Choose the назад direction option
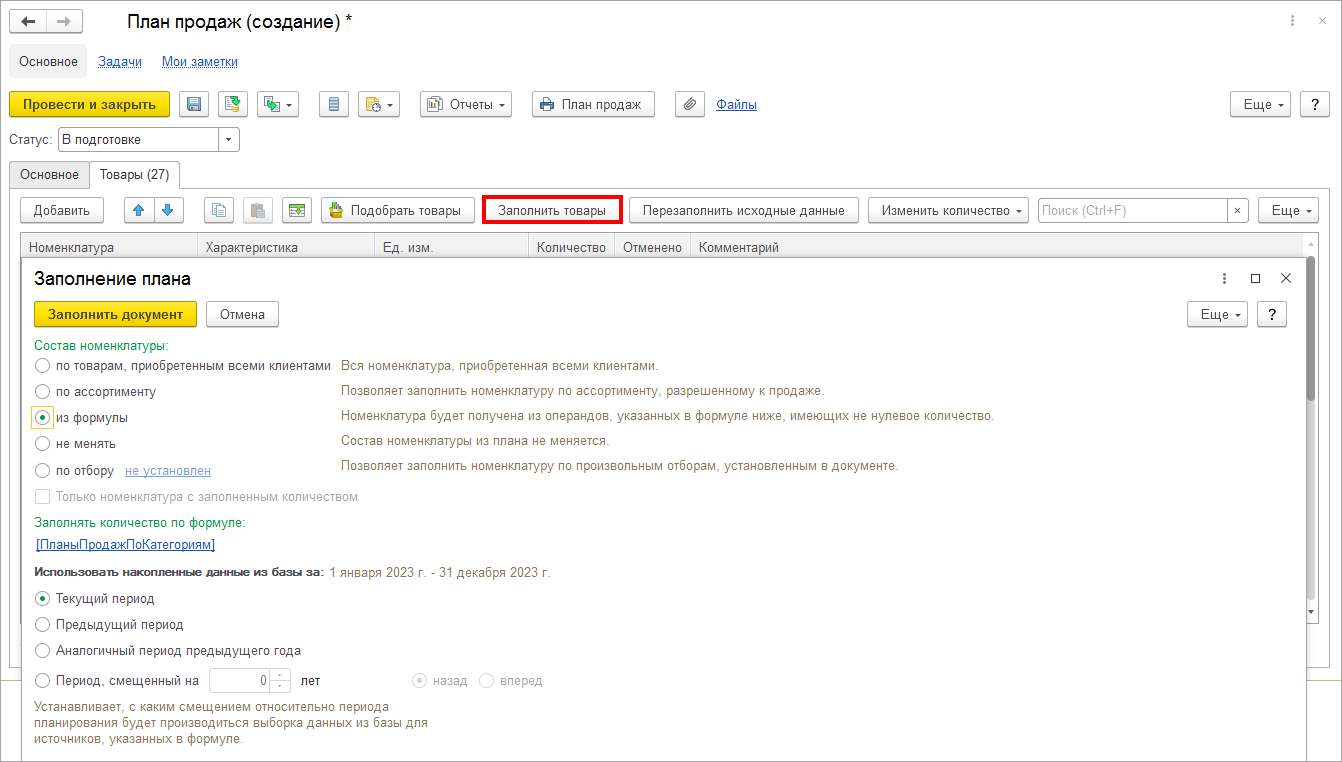 (440, 680)
